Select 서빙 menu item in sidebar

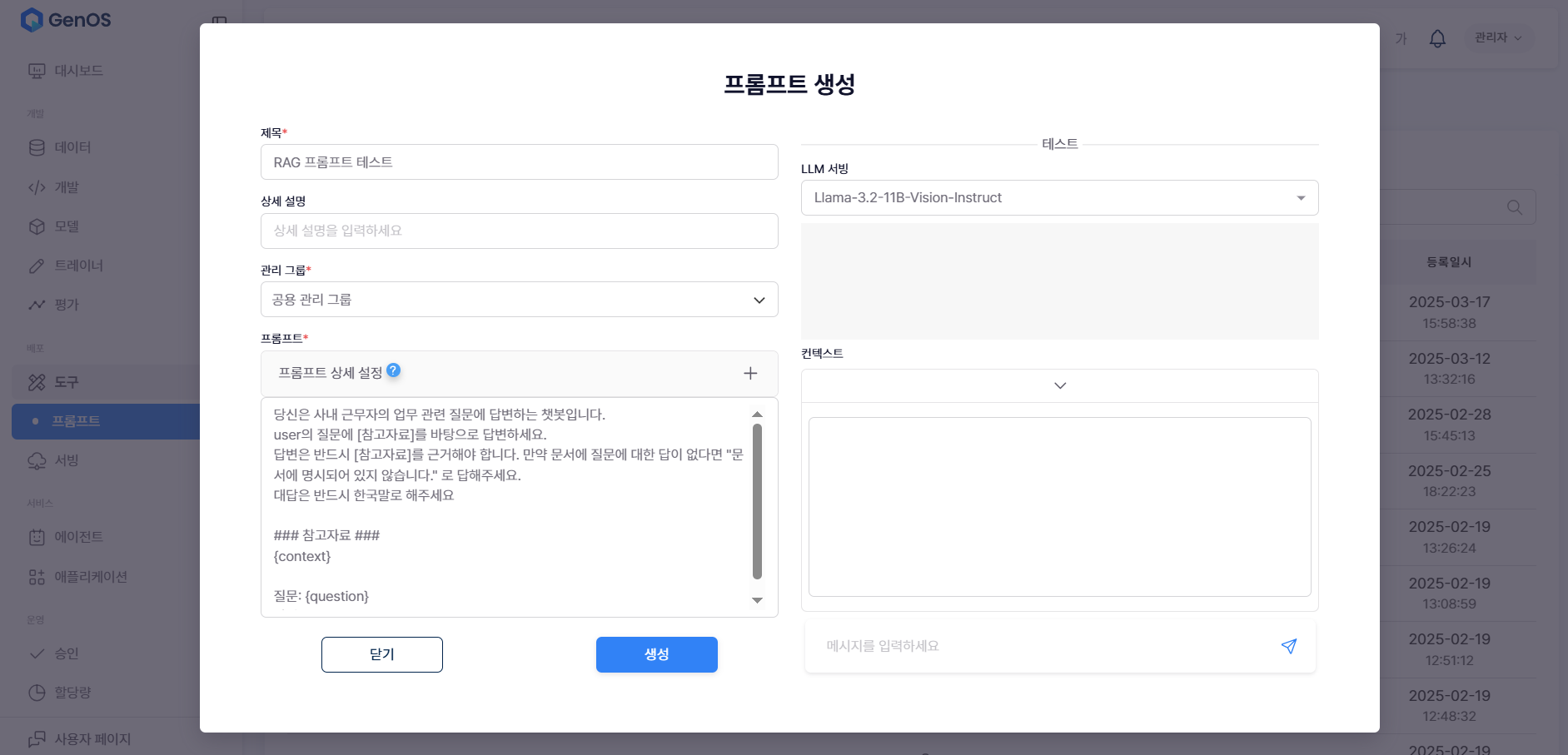pyautogui.click(x=67, y=460)
